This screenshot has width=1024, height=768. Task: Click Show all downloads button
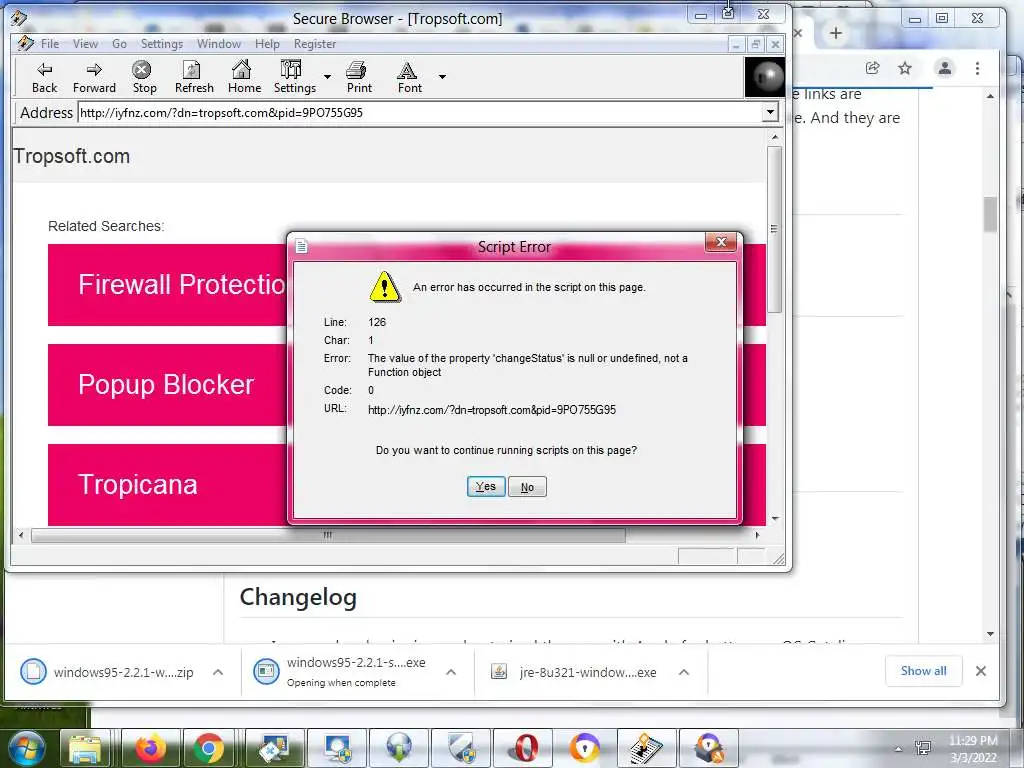(923, 671)
